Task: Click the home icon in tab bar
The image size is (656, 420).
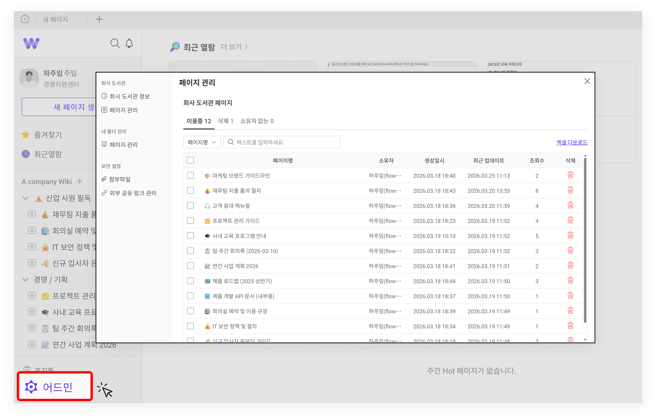Action: click(x=25, y=19)
